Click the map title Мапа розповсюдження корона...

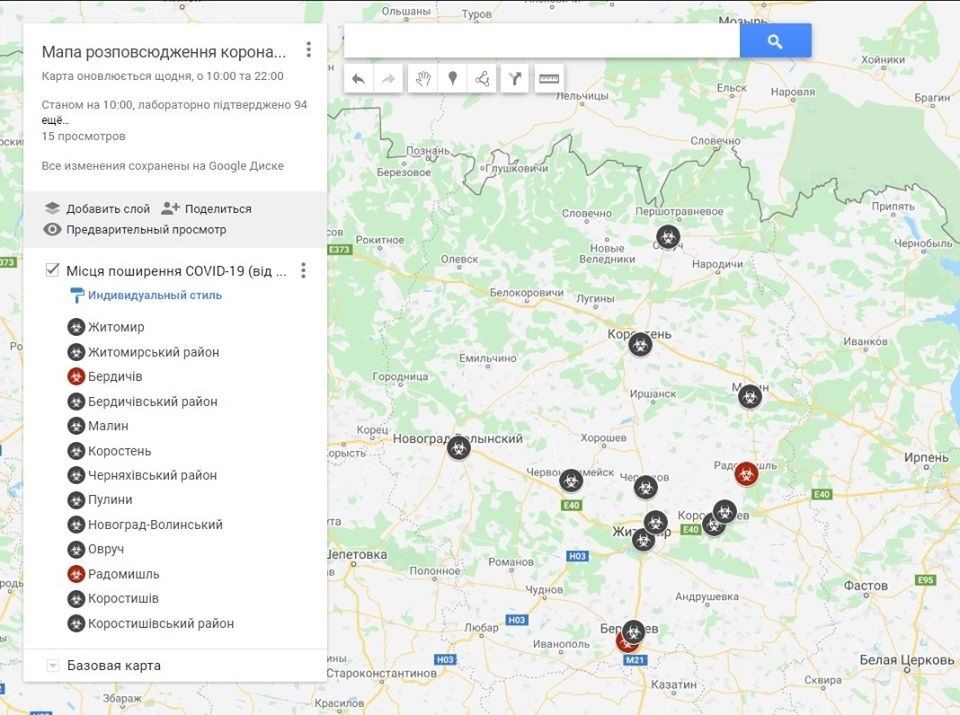tap(164, 52)
